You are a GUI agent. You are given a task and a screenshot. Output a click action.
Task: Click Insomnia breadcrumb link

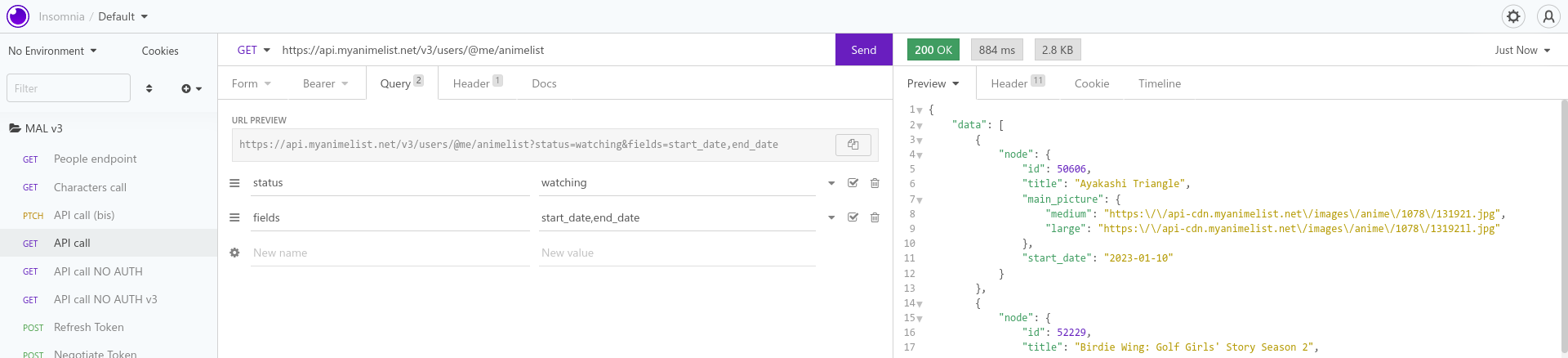[x=61, y=16]
